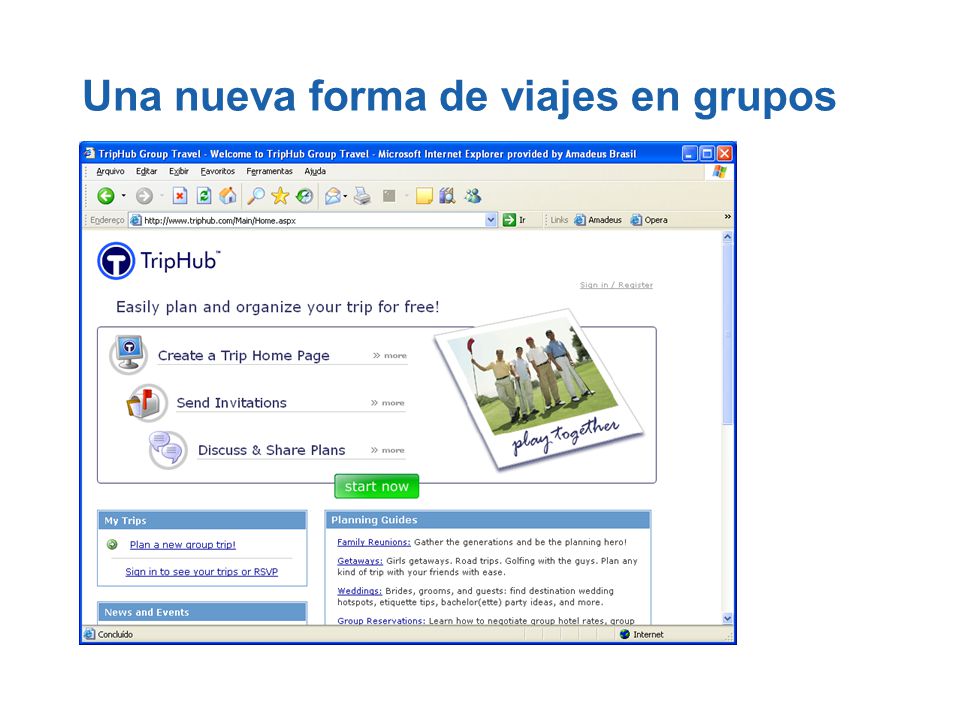Click the Amadeus link icon in Links bar
The width and height of the screenshot is (960, 720).
(x=580, y=220)
